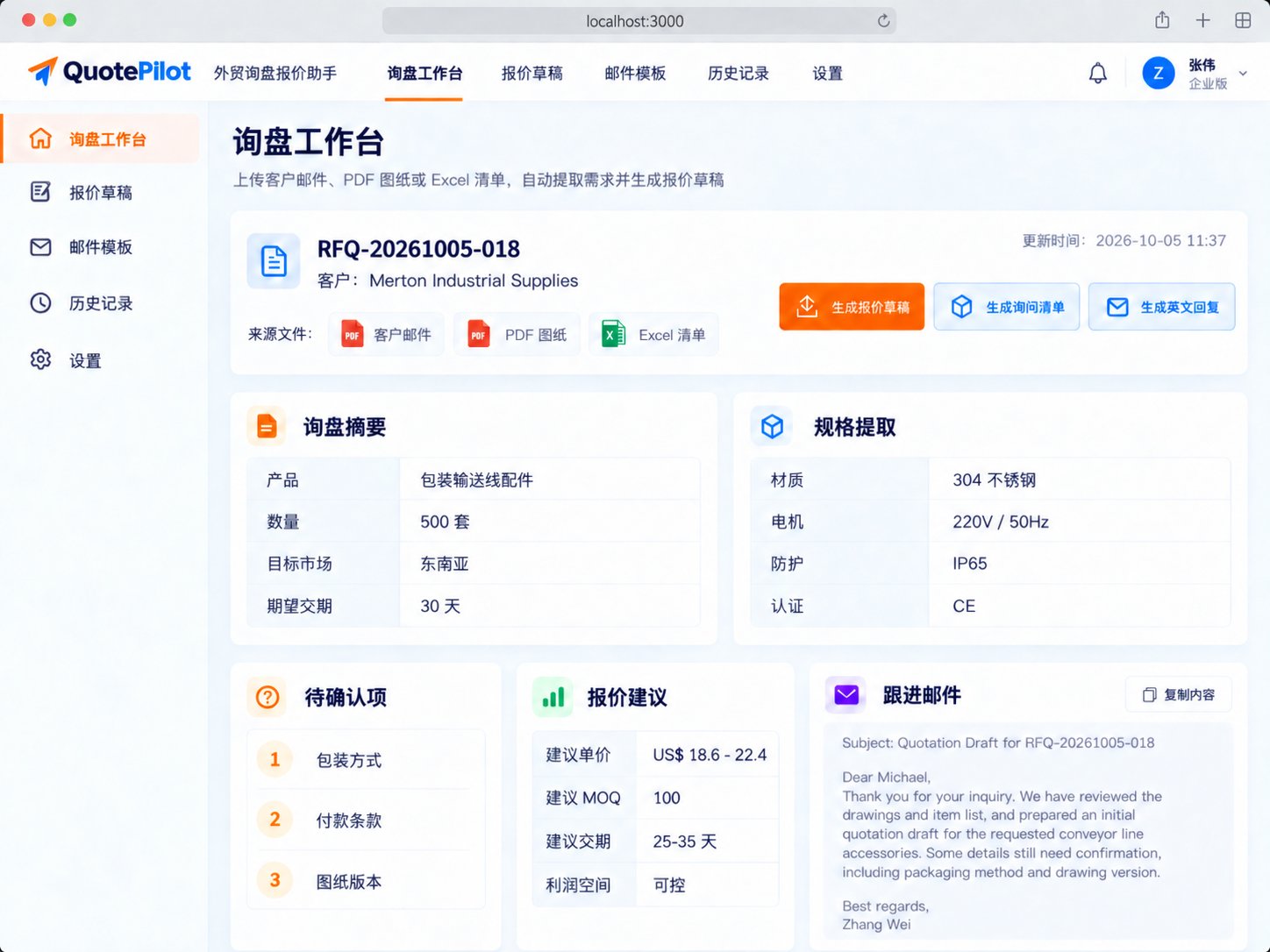Screen dimensions: 1270x952
Task: Click 生成英文回复 button
Action: pos(1161,307)
